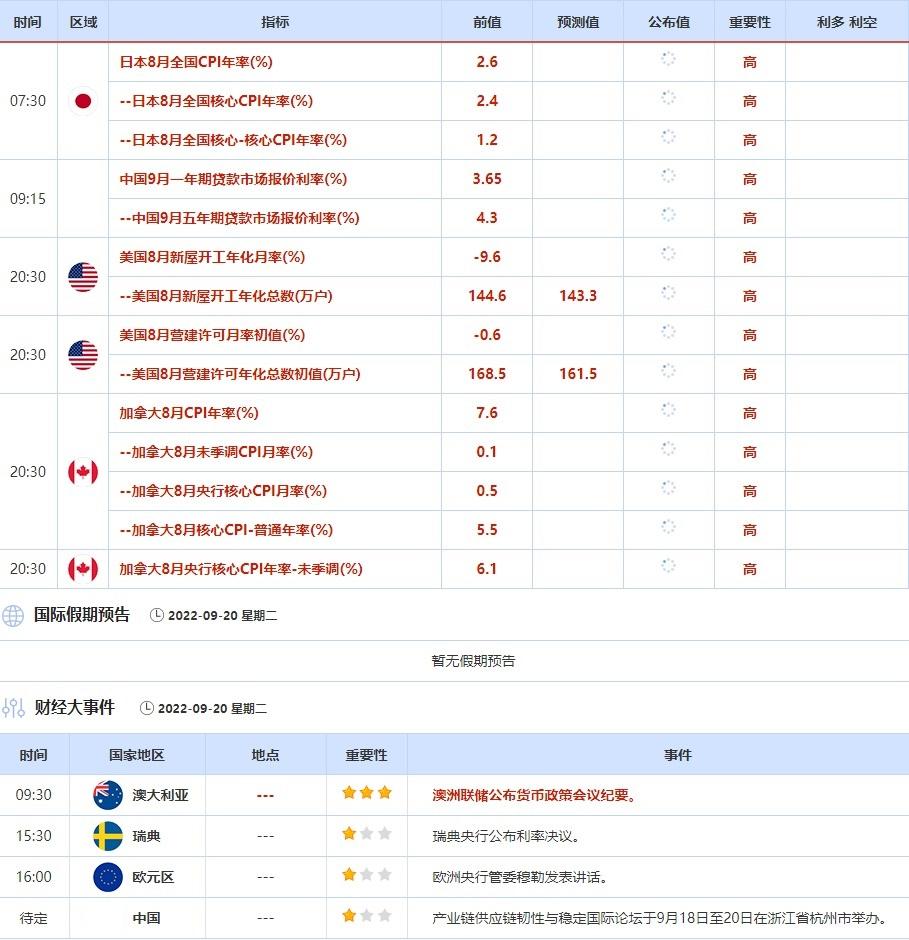Click the Australia flag icon
This screenshot has width=909, height=940.
pyautogui.click(x=108, y=795)
